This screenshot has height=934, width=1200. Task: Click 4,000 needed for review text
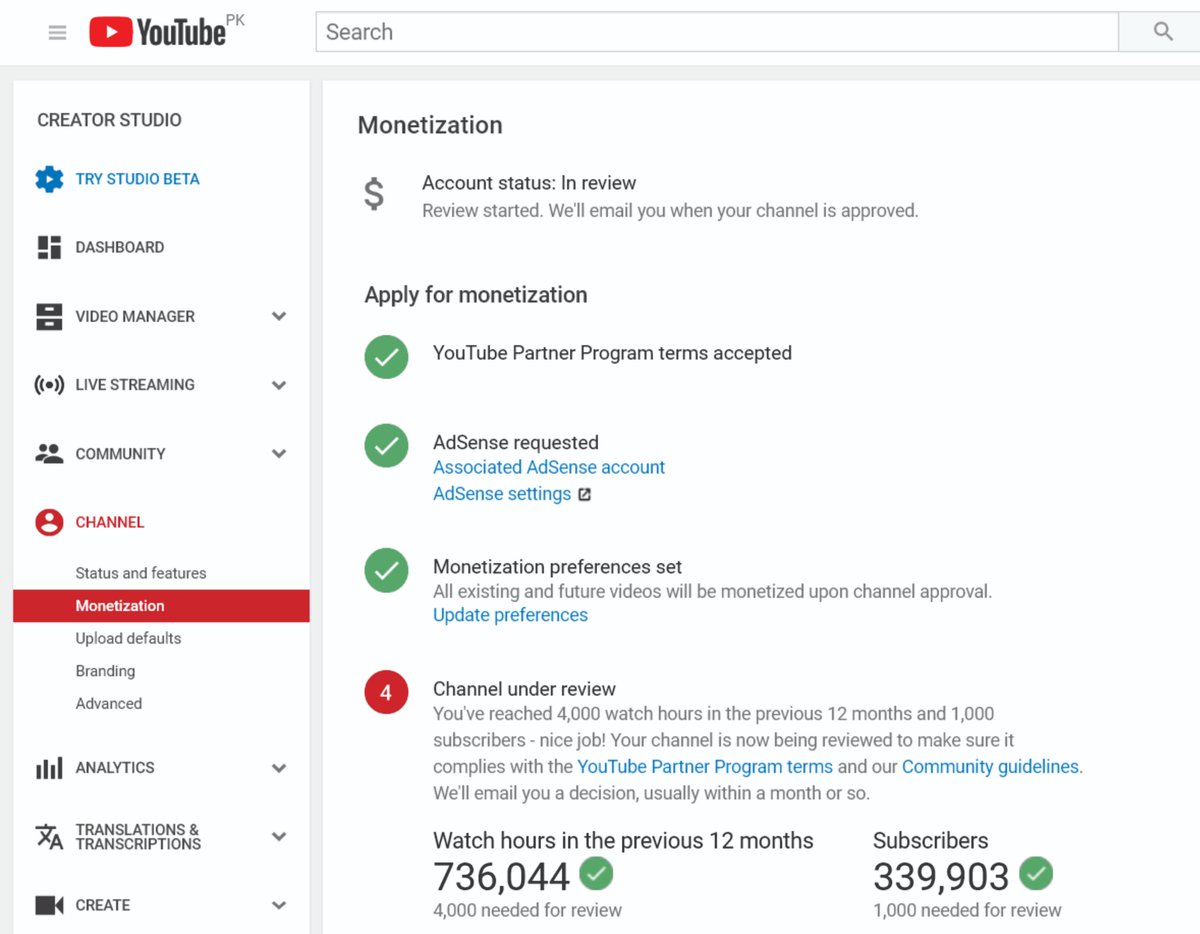[527, 910]
